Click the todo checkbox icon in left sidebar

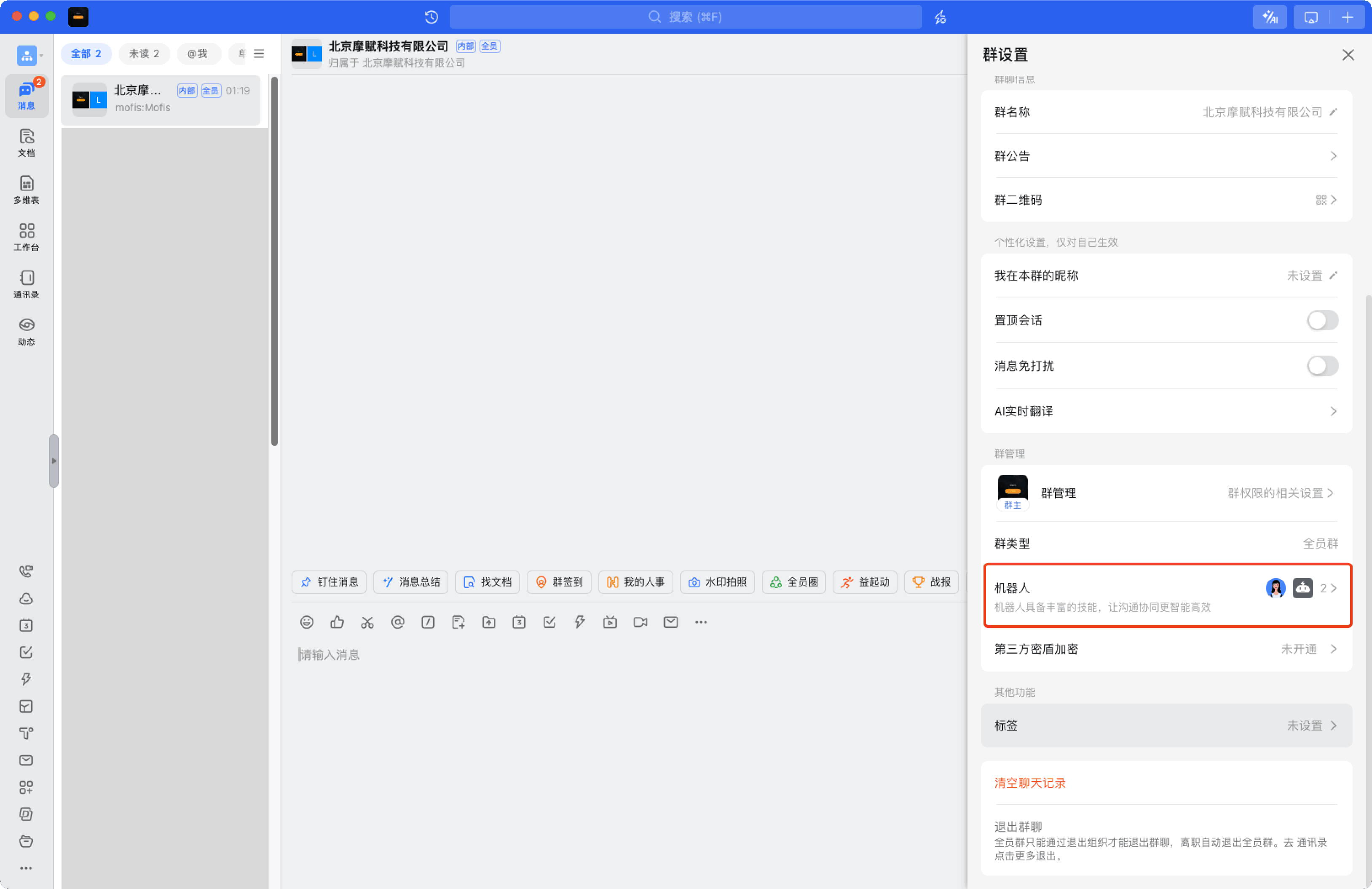click(27, 653)
